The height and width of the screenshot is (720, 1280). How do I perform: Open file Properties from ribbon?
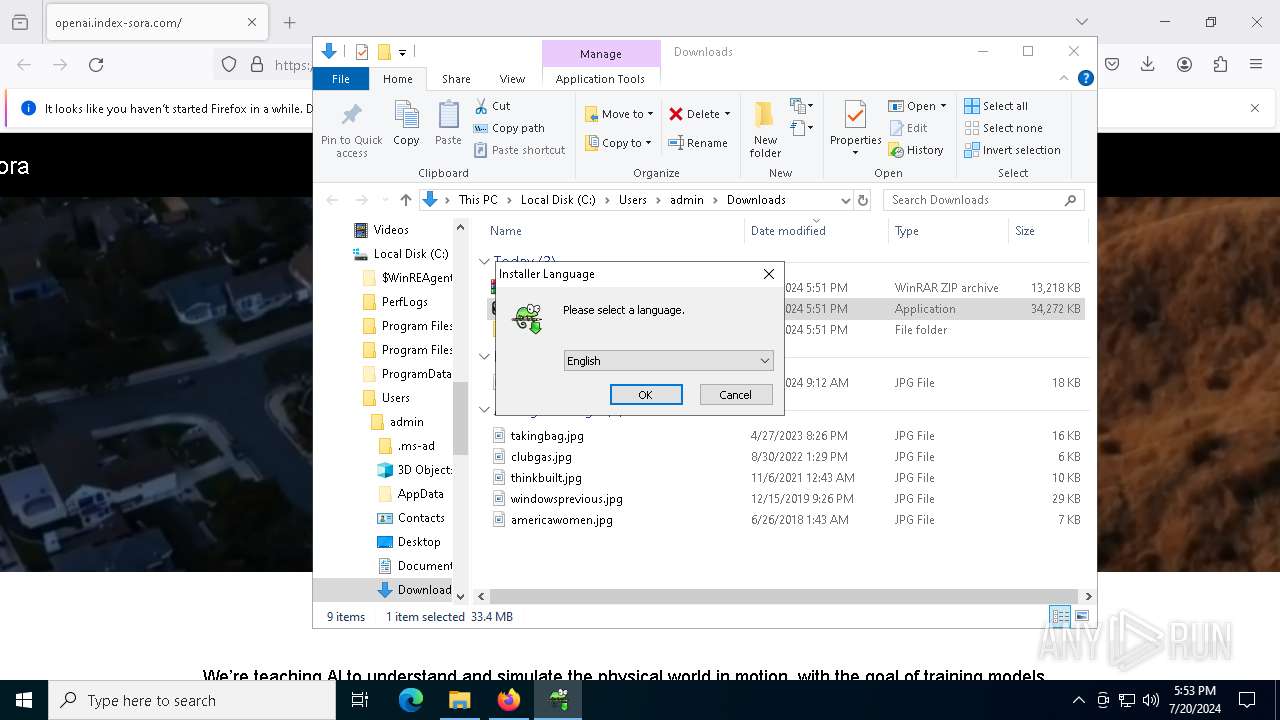pyautogui.click(x=855, y=128)
